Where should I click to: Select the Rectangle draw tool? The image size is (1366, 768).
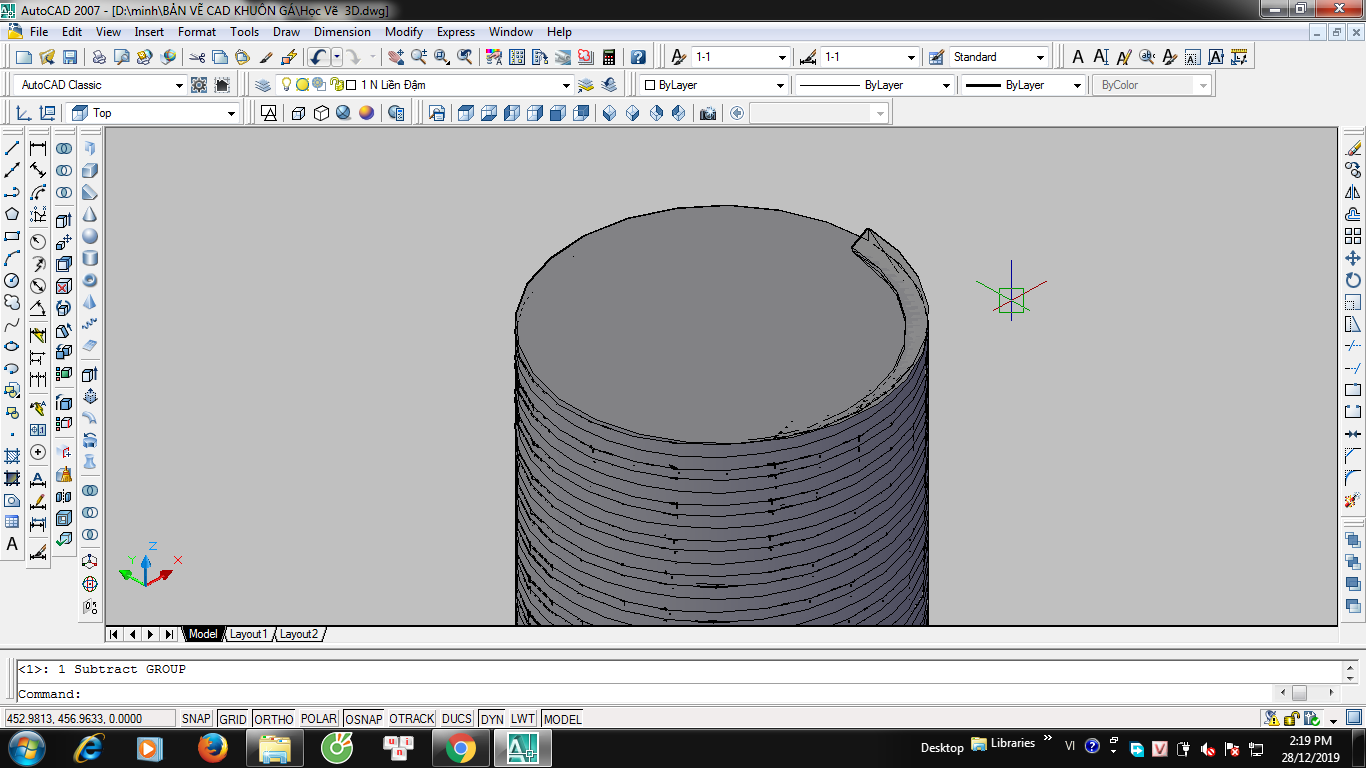point(12,236)
